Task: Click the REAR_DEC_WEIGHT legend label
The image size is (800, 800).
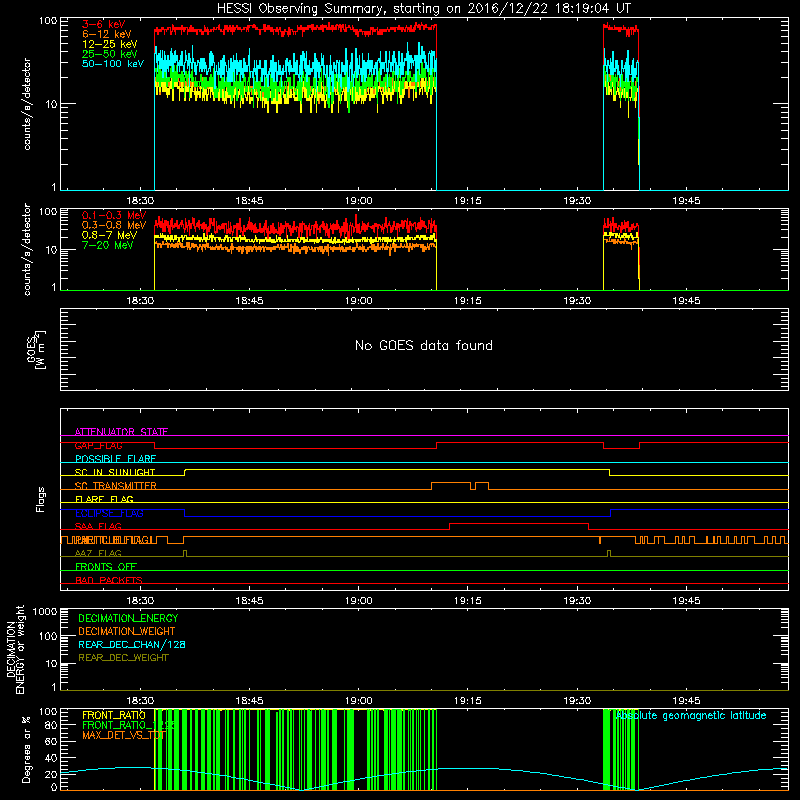Action: pos(123,658)
